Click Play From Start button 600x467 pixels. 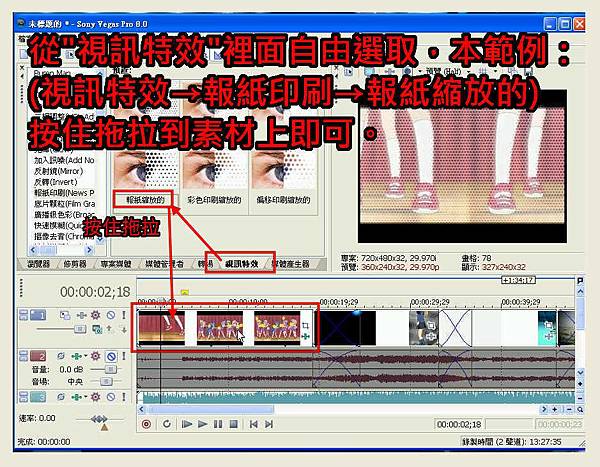coord(187,424)
